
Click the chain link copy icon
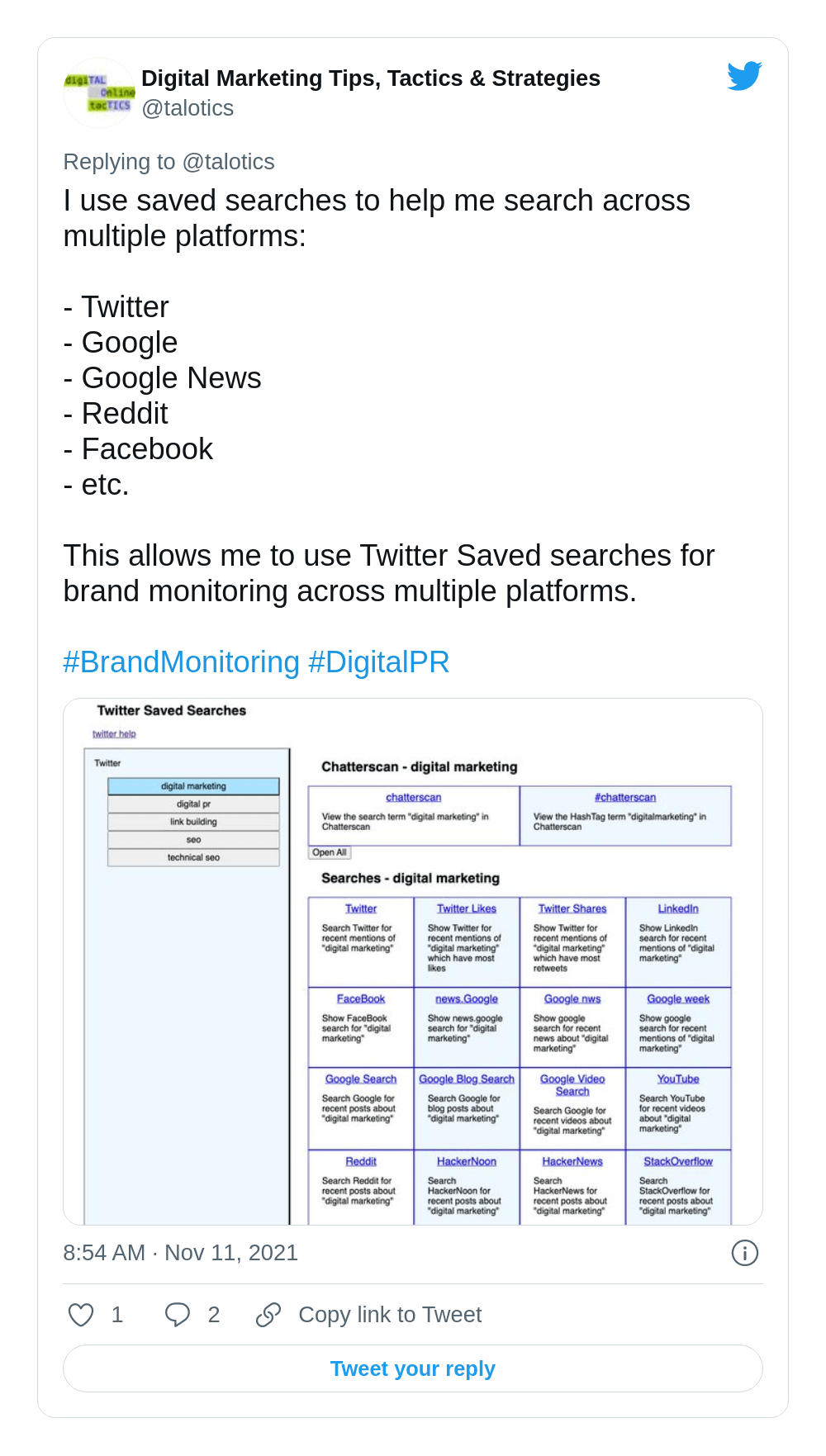[x=268, y=1314]
